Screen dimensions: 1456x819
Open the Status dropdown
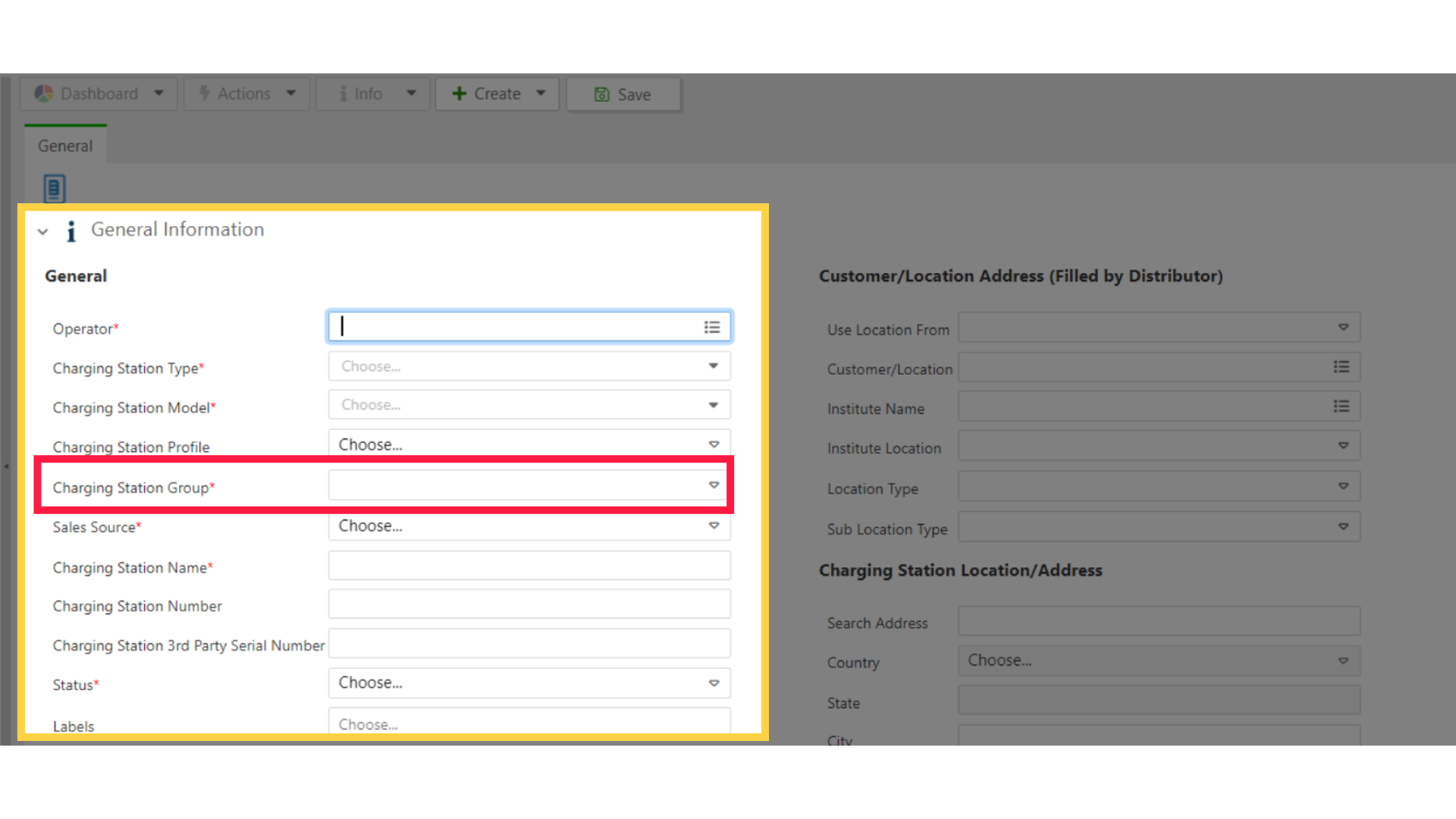point(529,683)
